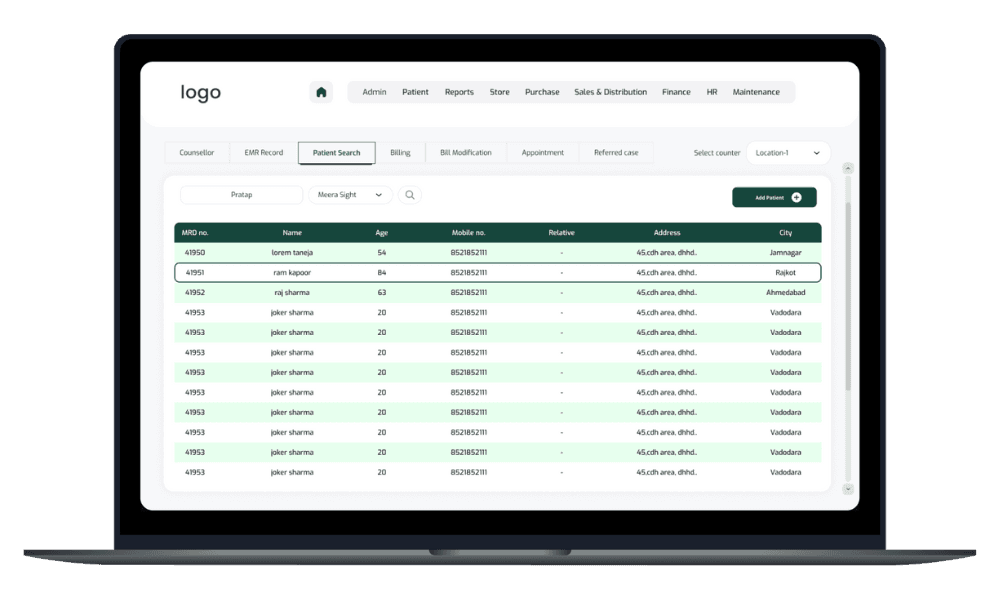1000x600 pixels.
Task: Open the Purchase menu
Action: pos(541,92)
